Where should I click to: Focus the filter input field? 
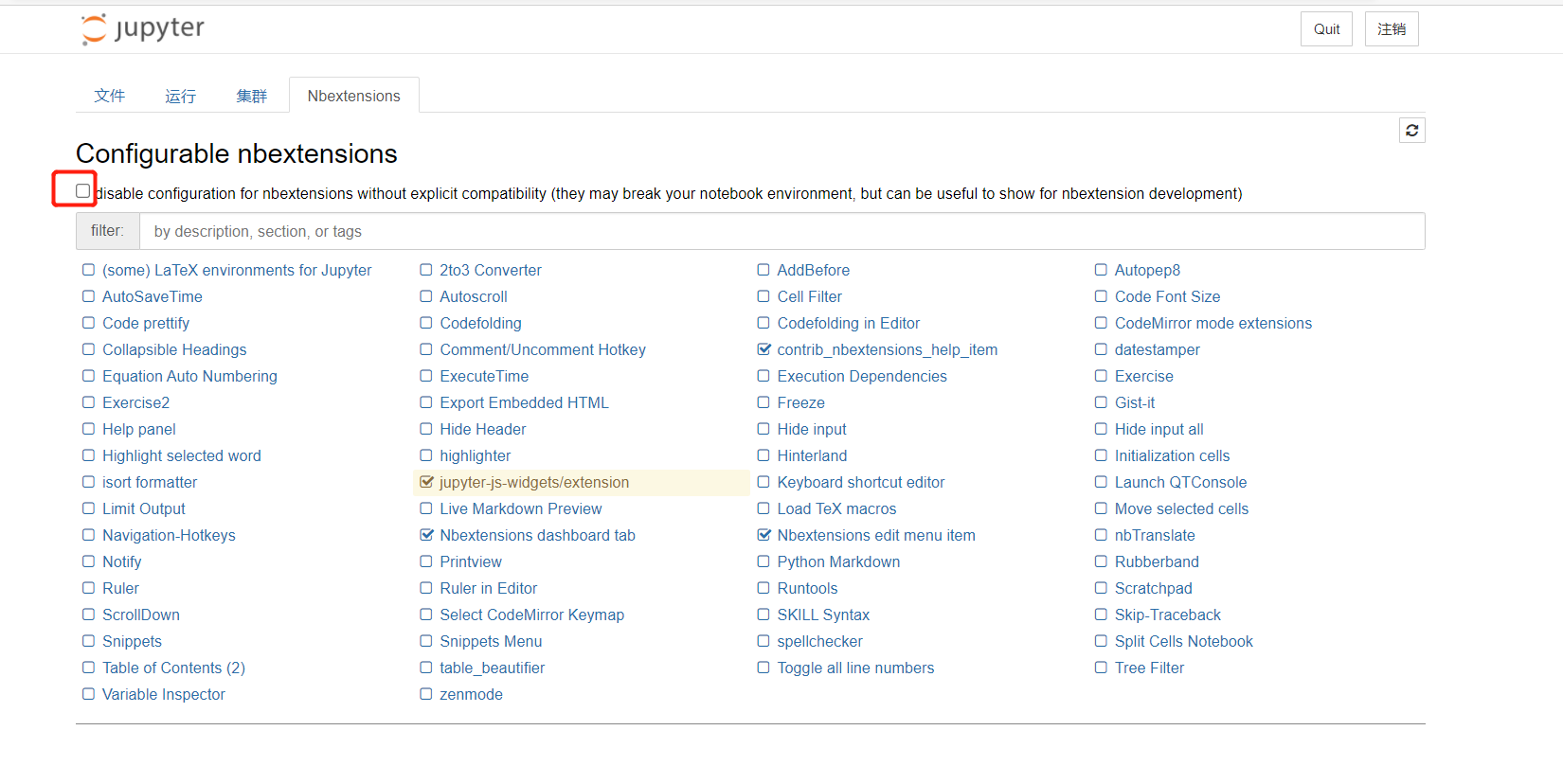(781, 231)
